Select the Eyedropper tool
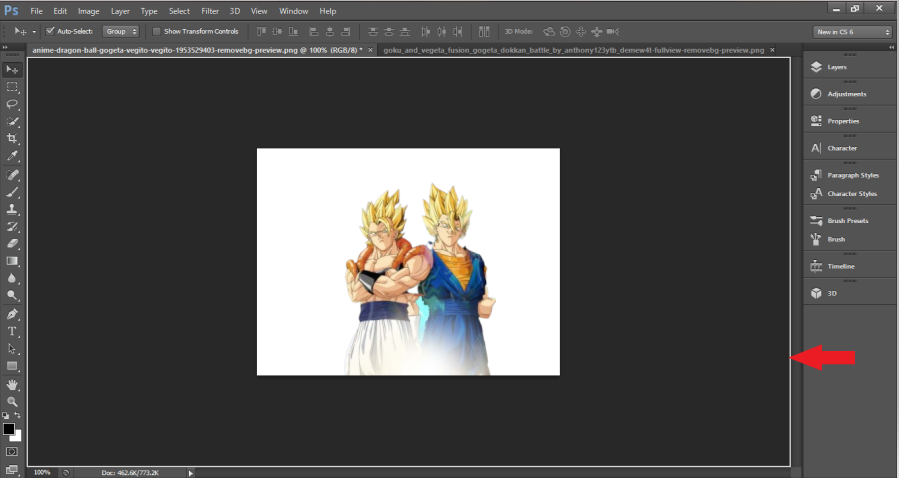This screenshot has height=478, width=899. point(12,156)
